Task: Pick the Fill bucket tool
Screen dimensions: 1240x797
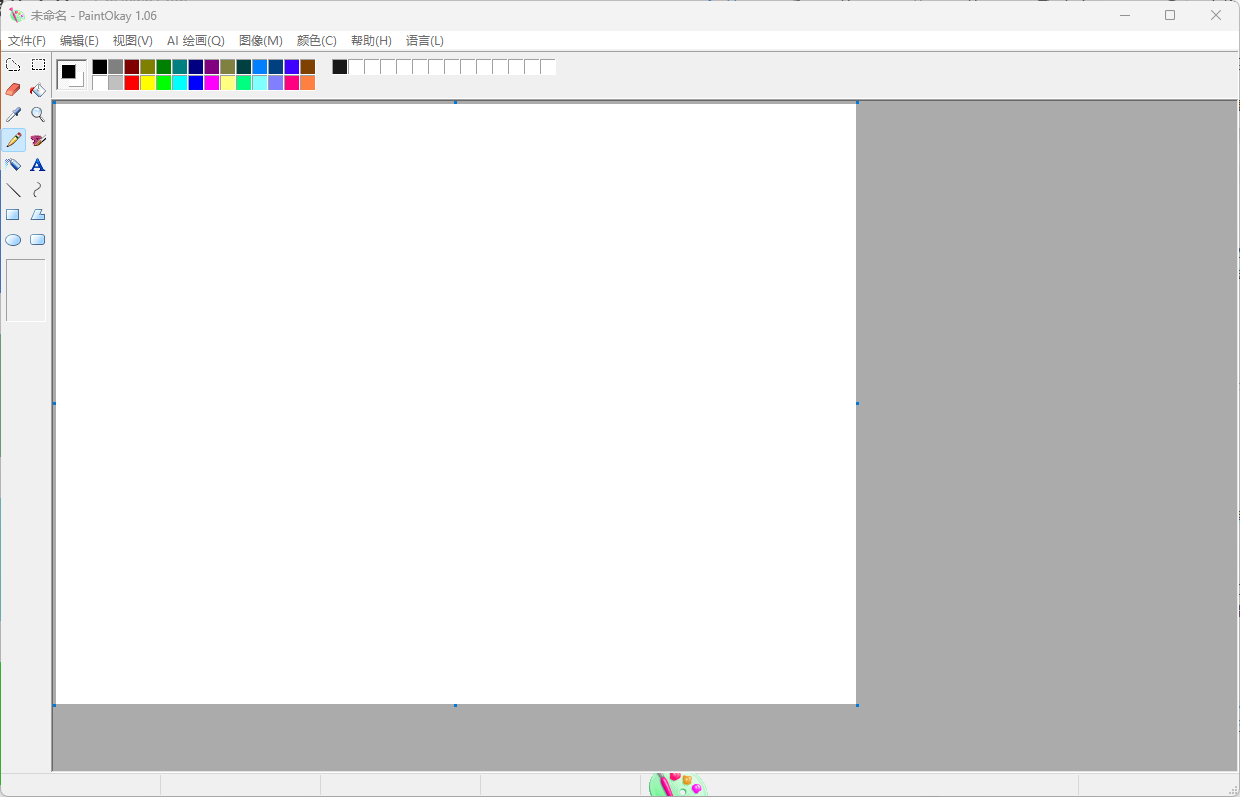Action: (38, 90)
